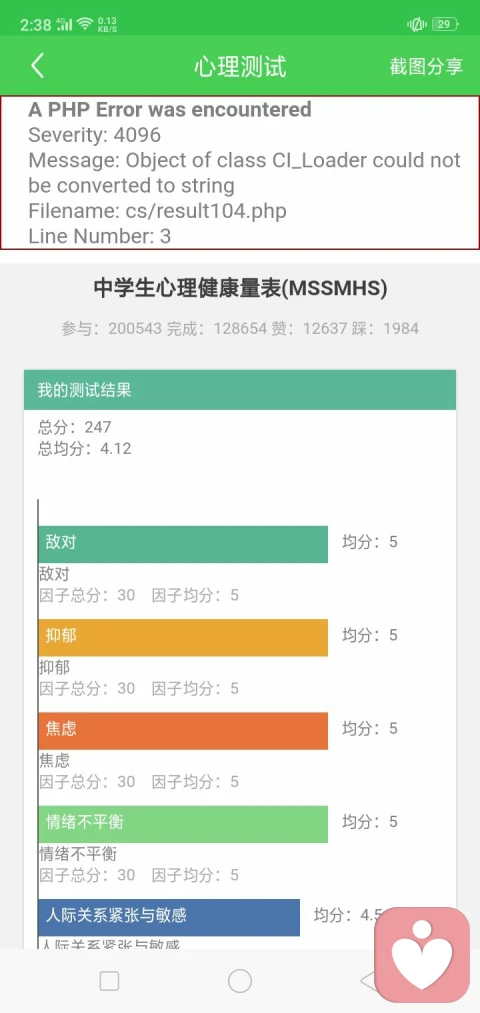Tap the 心理测试 page title
The image size is (480, 1013).
pos(240,67)
